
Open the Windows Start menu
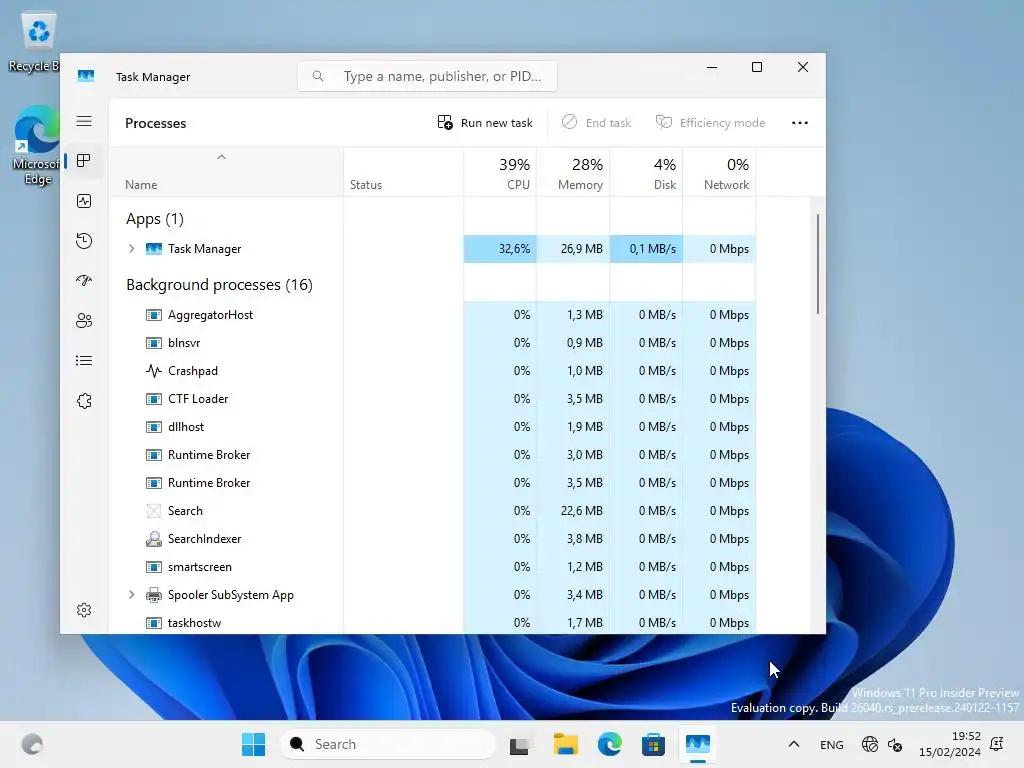(x=253, y=744)
